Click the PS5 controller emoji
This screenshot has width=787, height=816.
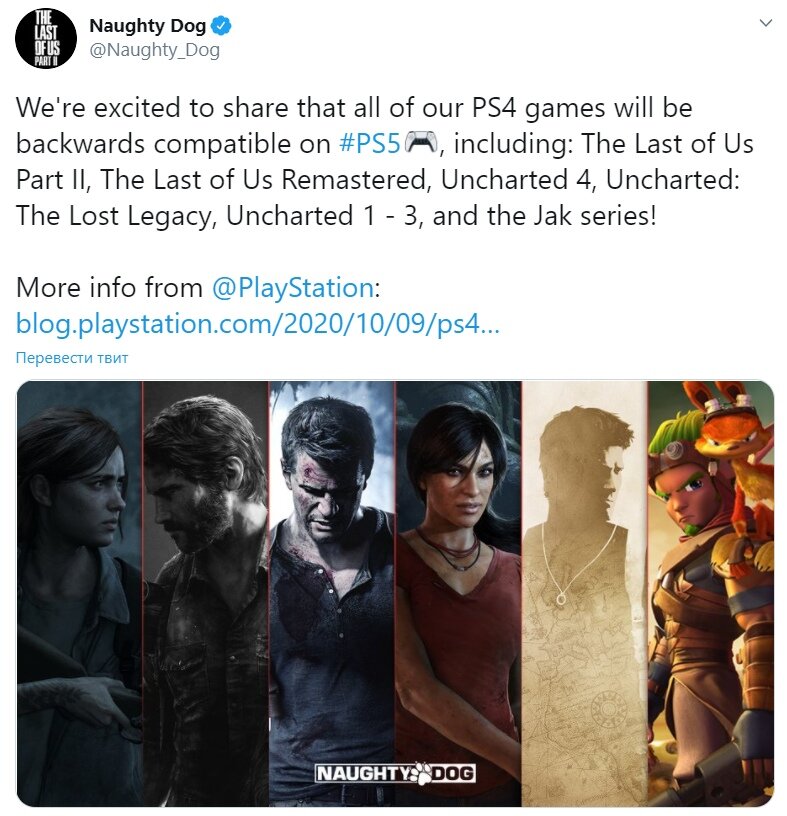click(421, 143)
